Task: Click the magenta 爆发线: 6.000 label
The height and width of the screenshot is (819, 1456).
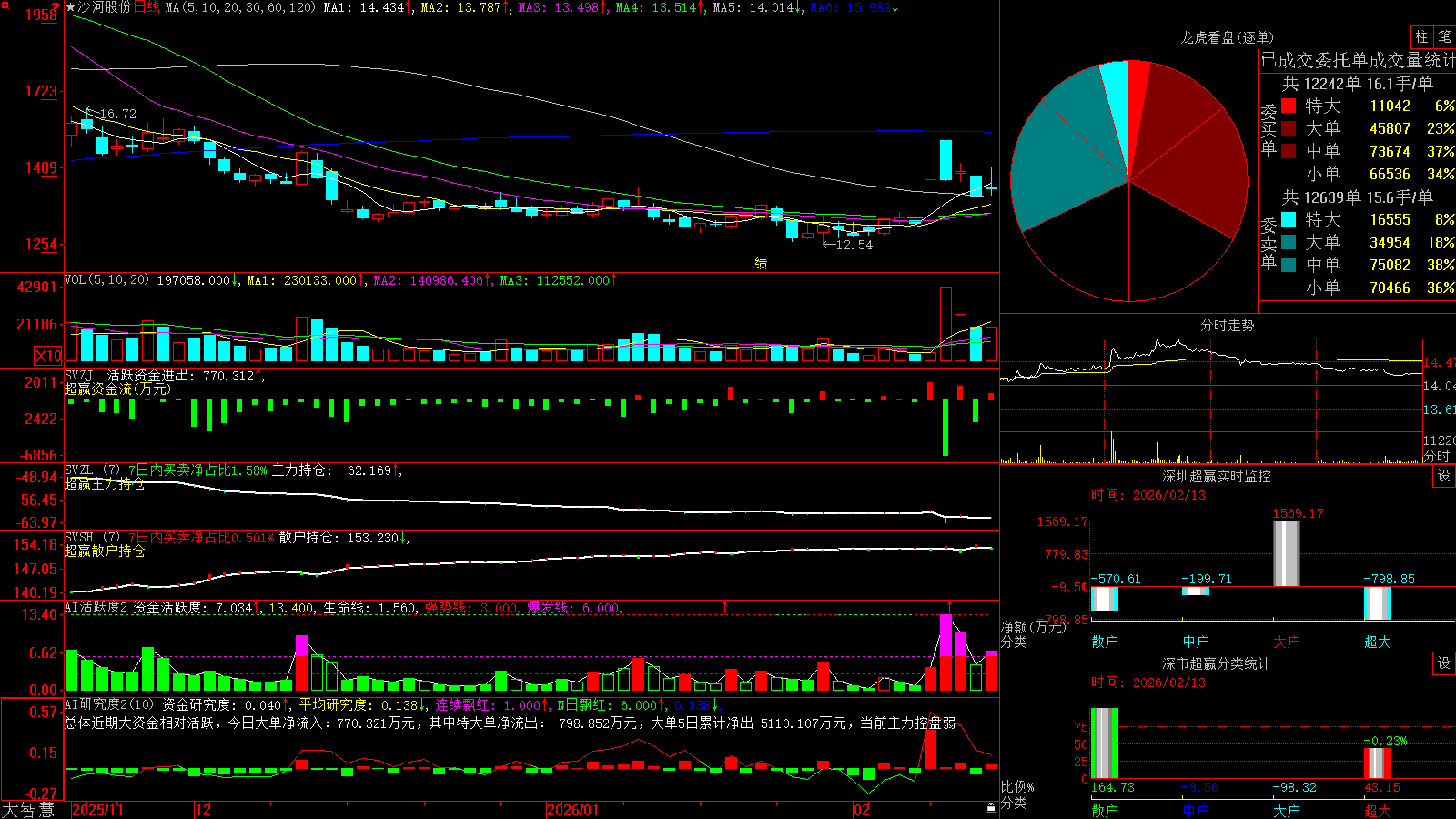Action: pyautogui.click(x=573, y=608)
